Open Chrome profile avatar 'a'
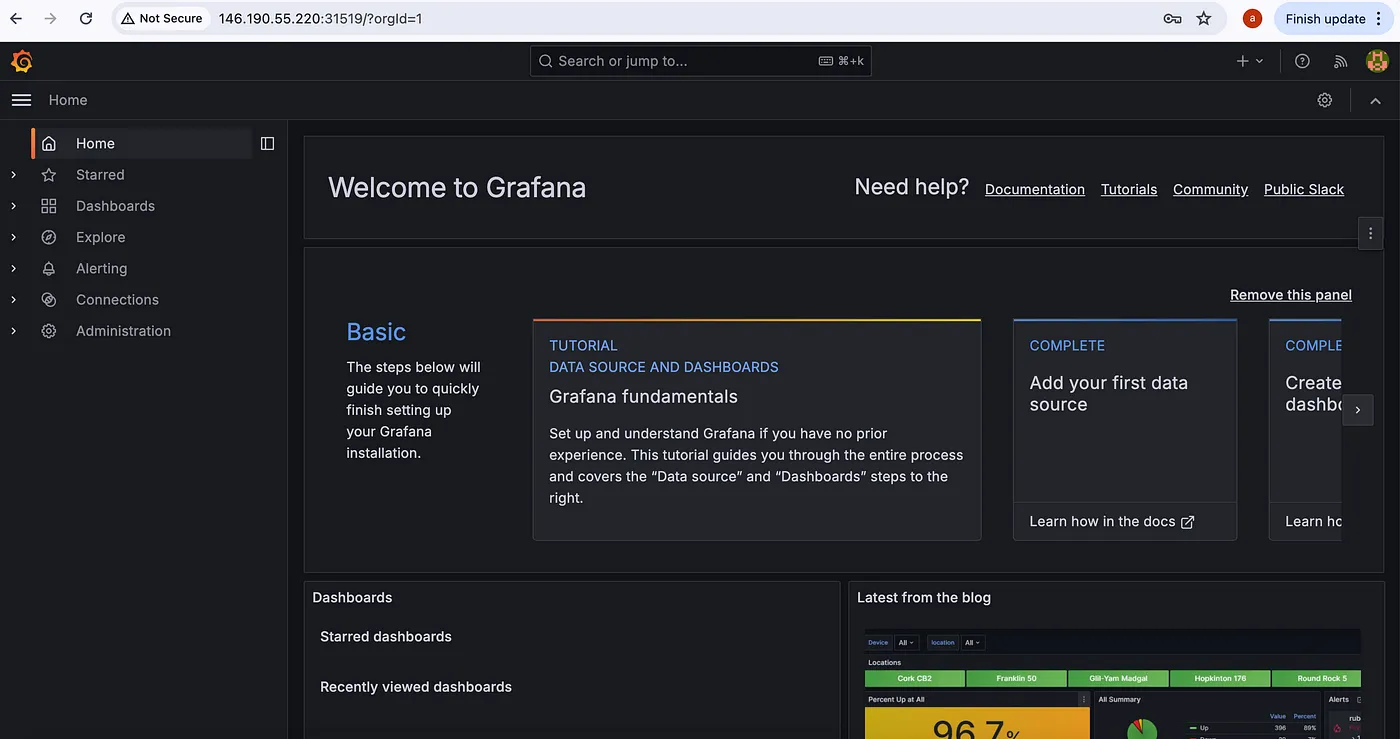1400x739 pixels. pyautogui.click(x=1252, y=18)
